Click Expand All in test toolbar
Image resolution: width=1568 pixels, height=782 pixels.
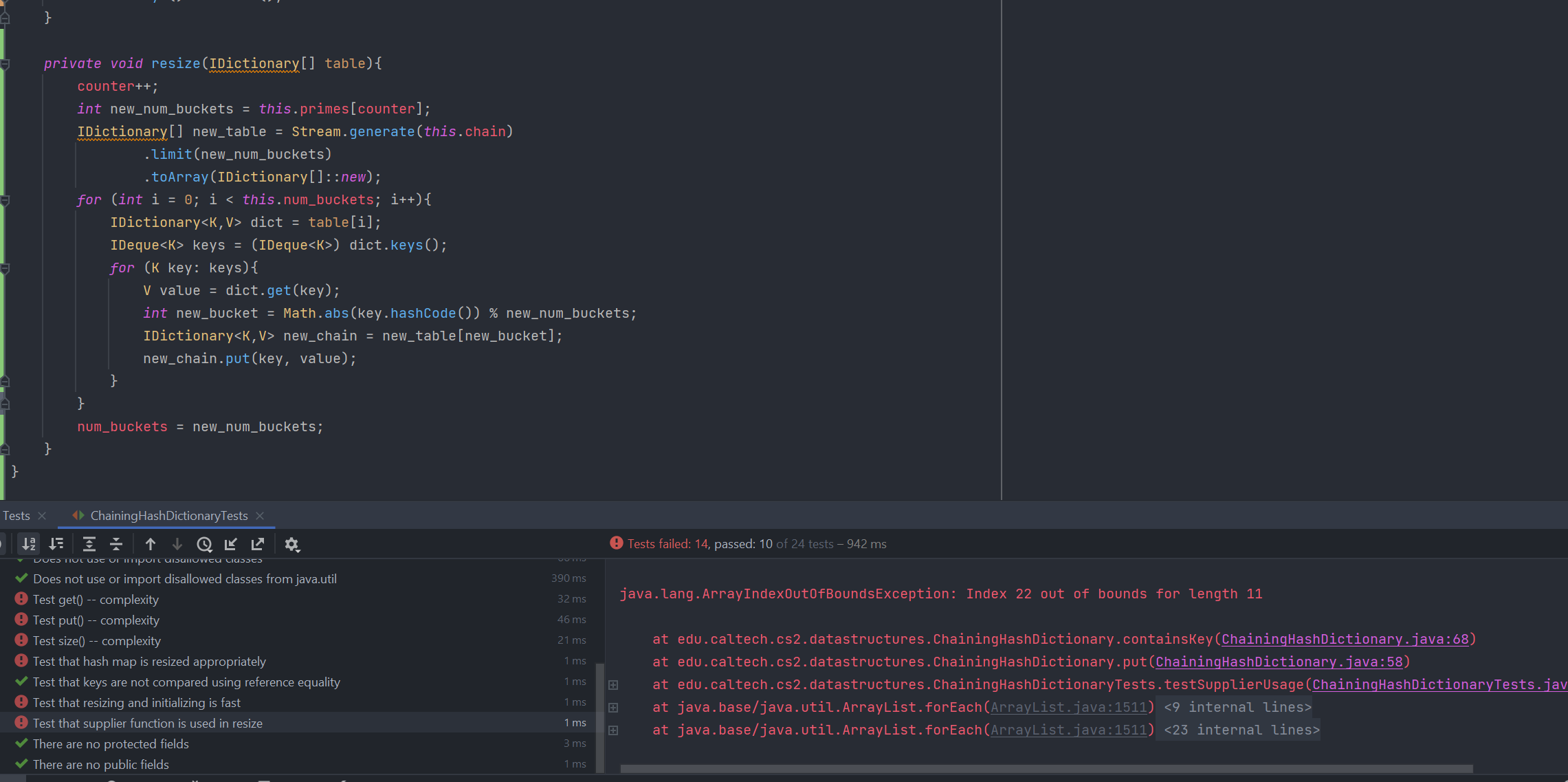[89, 544]
